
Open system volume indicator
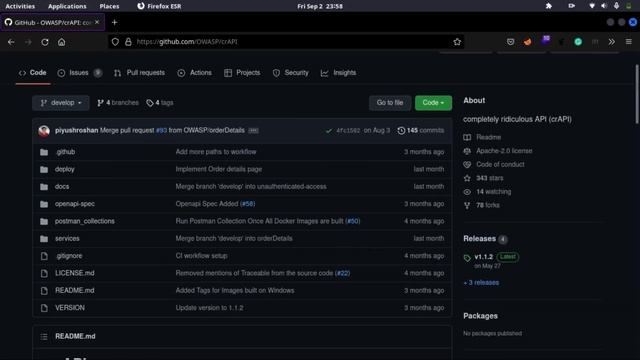tap(604, 6)
